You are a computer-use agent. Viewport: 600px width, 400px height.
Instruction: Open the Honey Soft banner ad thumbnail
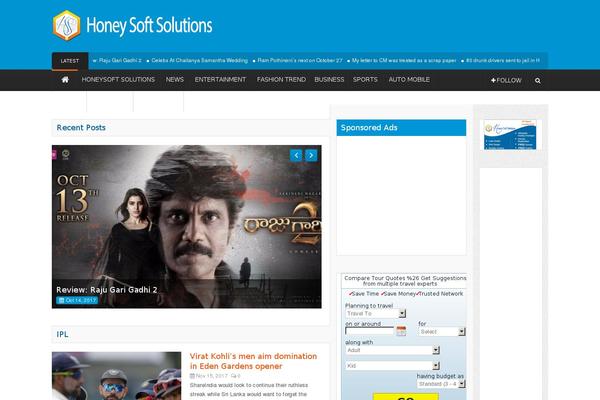point(510,134)
